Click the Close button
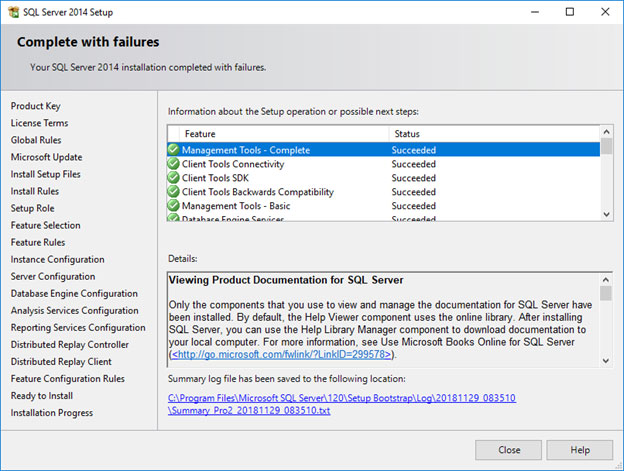 (x=509, y=450)
